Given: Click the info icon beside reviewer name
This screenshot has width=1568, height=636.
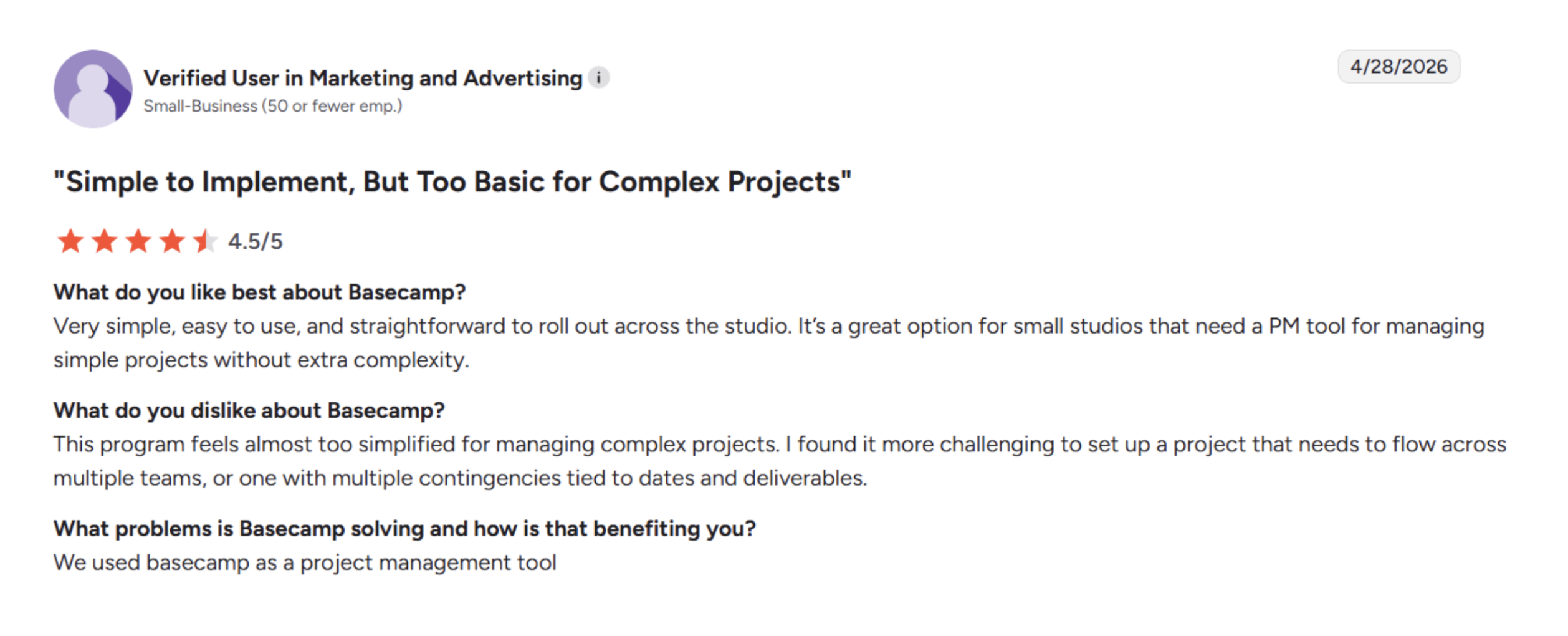Looking at the screenshot, I should coord(599,78).
